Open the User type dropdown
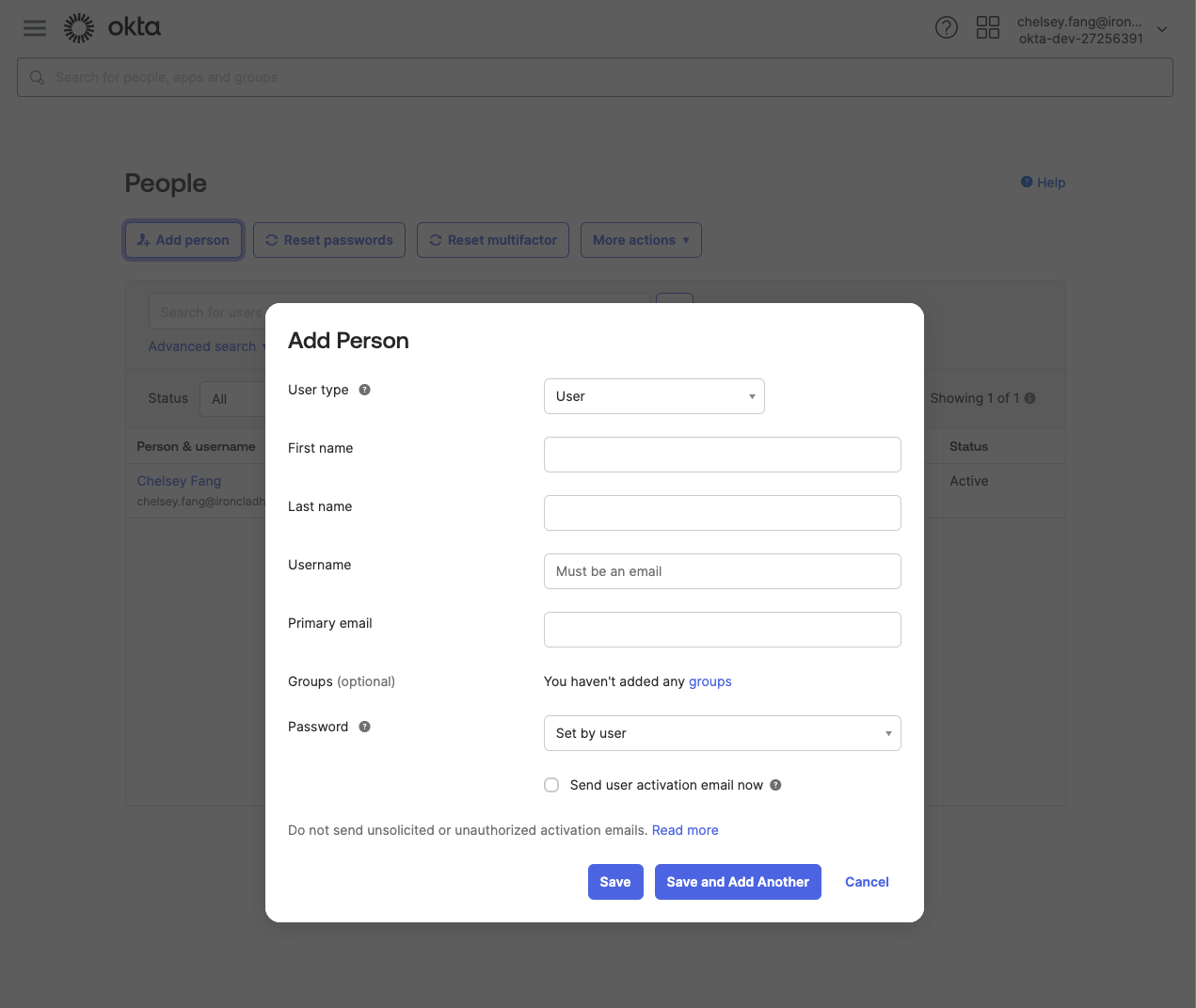 pyautogui.click(x=654, y=396)
